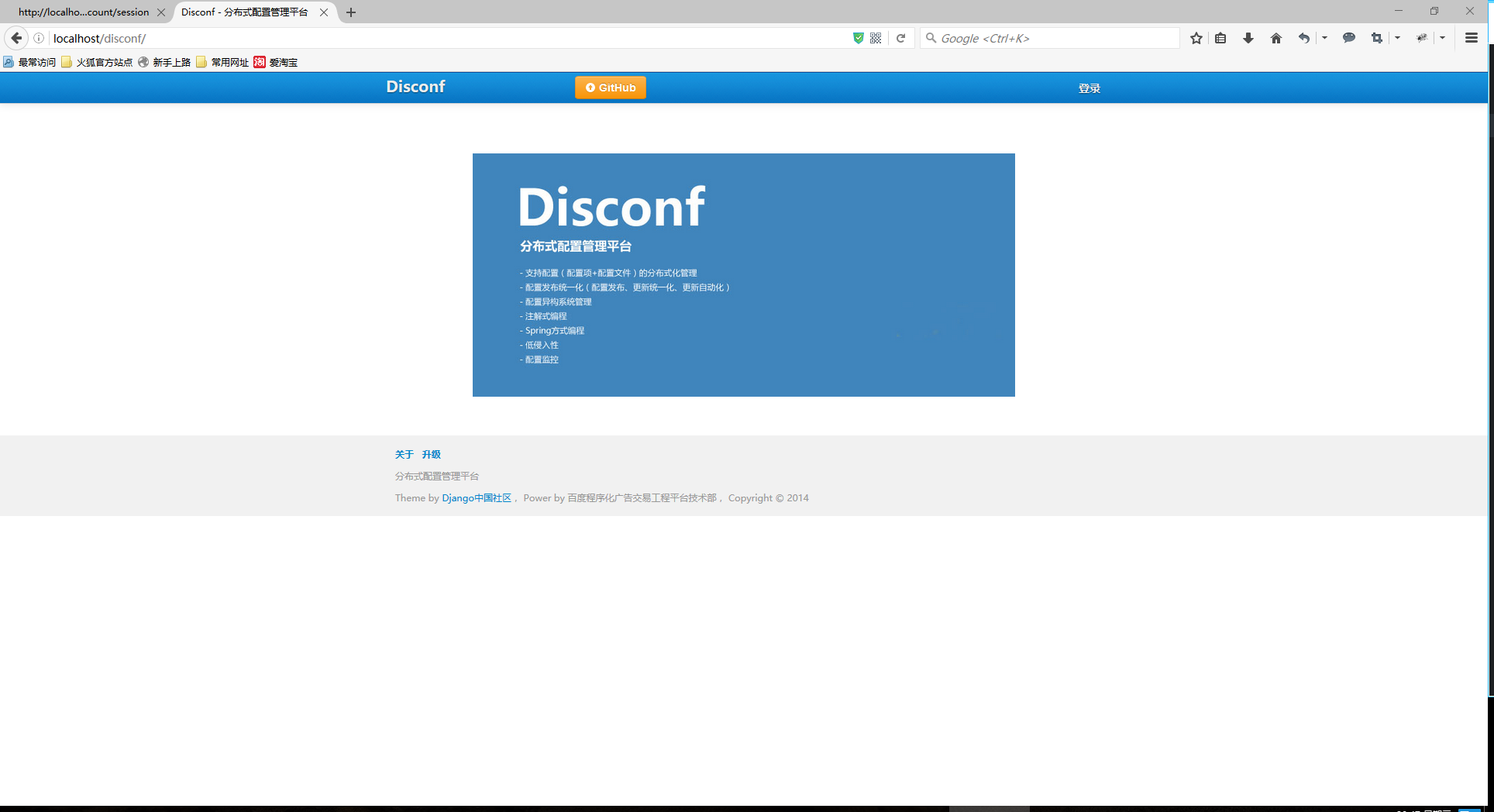The width and height of the screenshot is (1494, 812).
Task: Open the 常用网址 bookmark folder
Action: [x=222, y=62]
